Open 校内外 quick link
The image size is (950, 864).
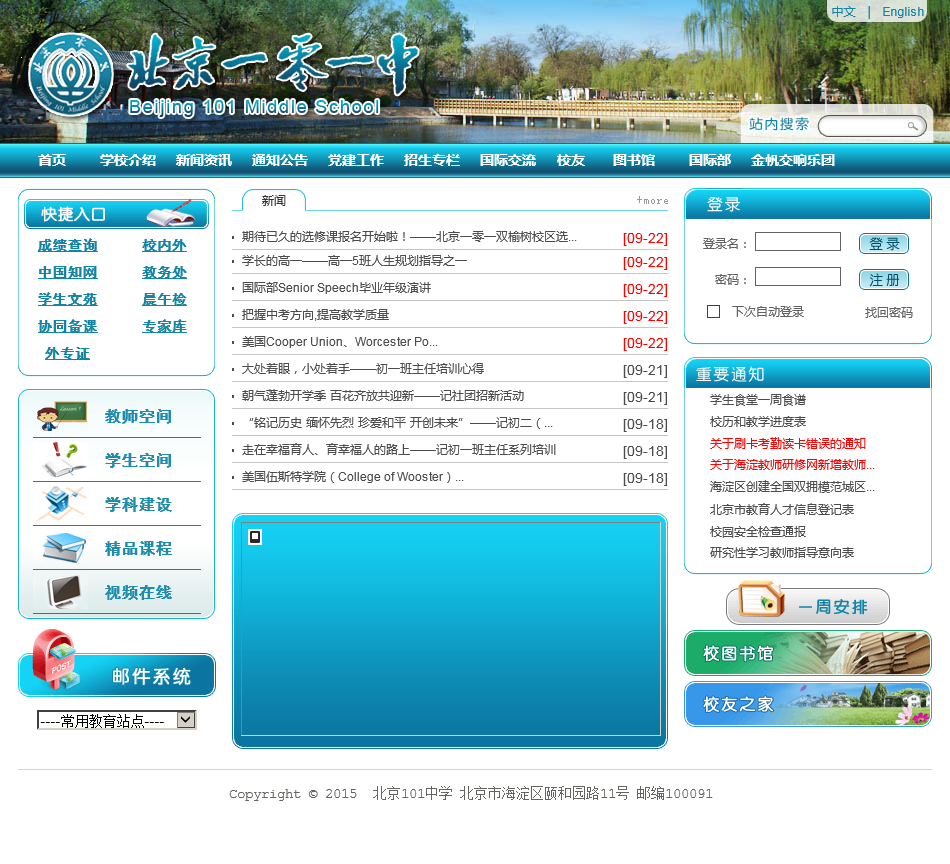coord(164,245)
